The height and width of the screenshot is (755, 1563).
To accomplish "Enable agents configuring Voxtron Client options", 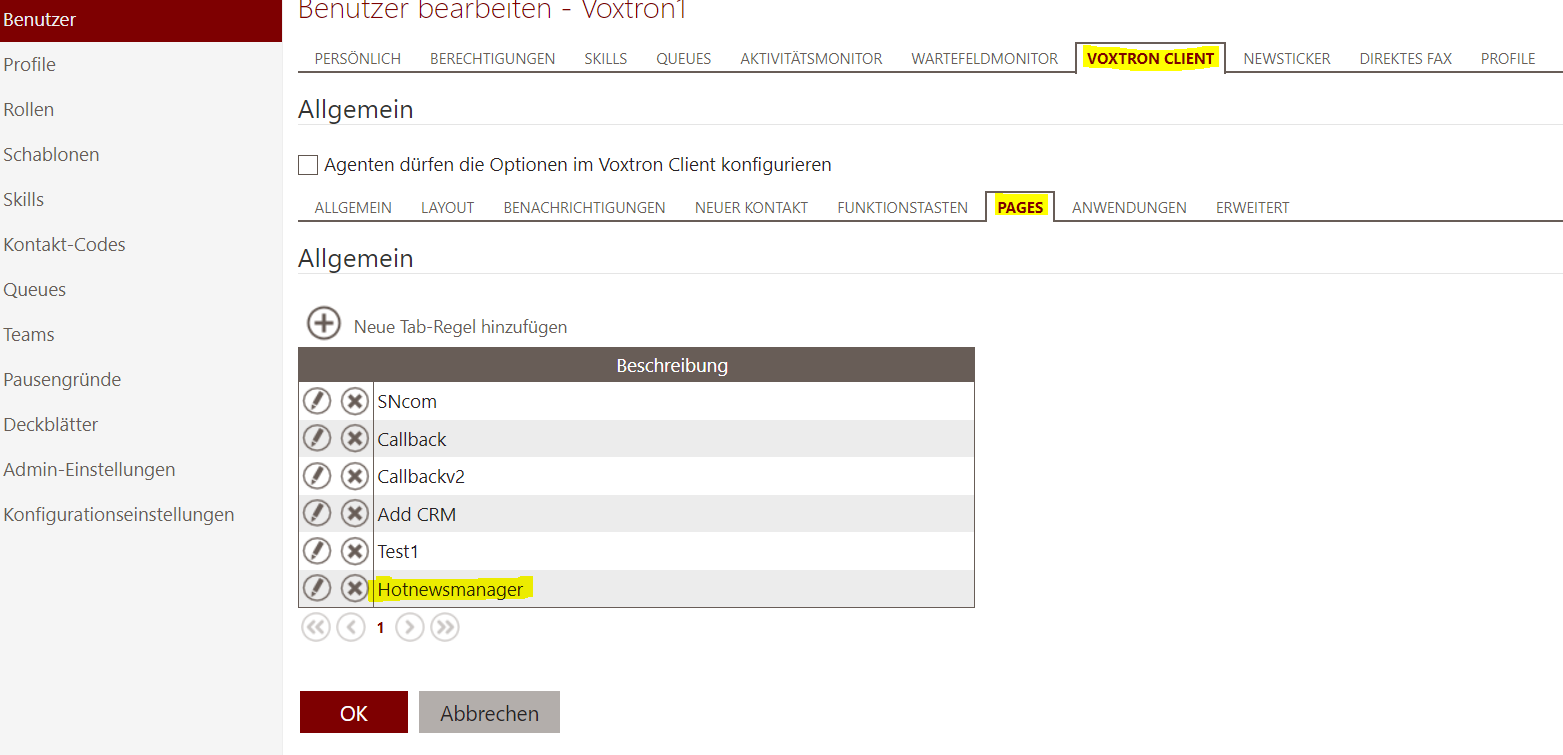I will (308, 165).
